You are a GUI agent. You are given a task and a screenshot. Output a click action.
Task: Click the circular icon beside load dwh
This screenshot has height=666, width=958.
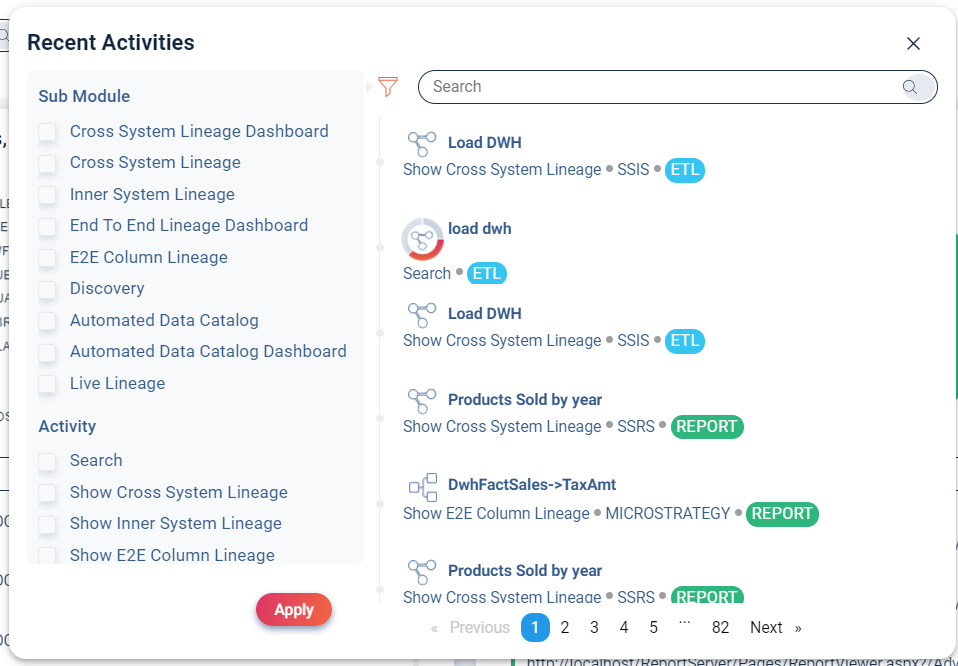[x=422, y=239]
